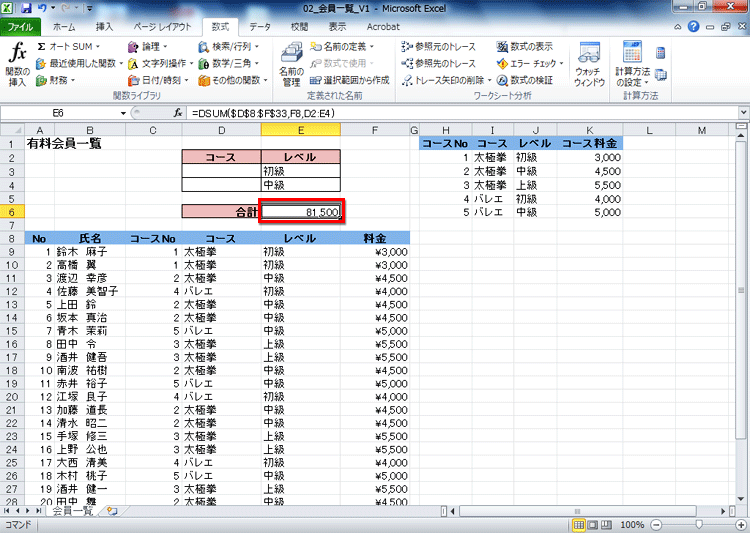Save the workbook from quick access toolbar
750x533 pixels.
[26, 8]
